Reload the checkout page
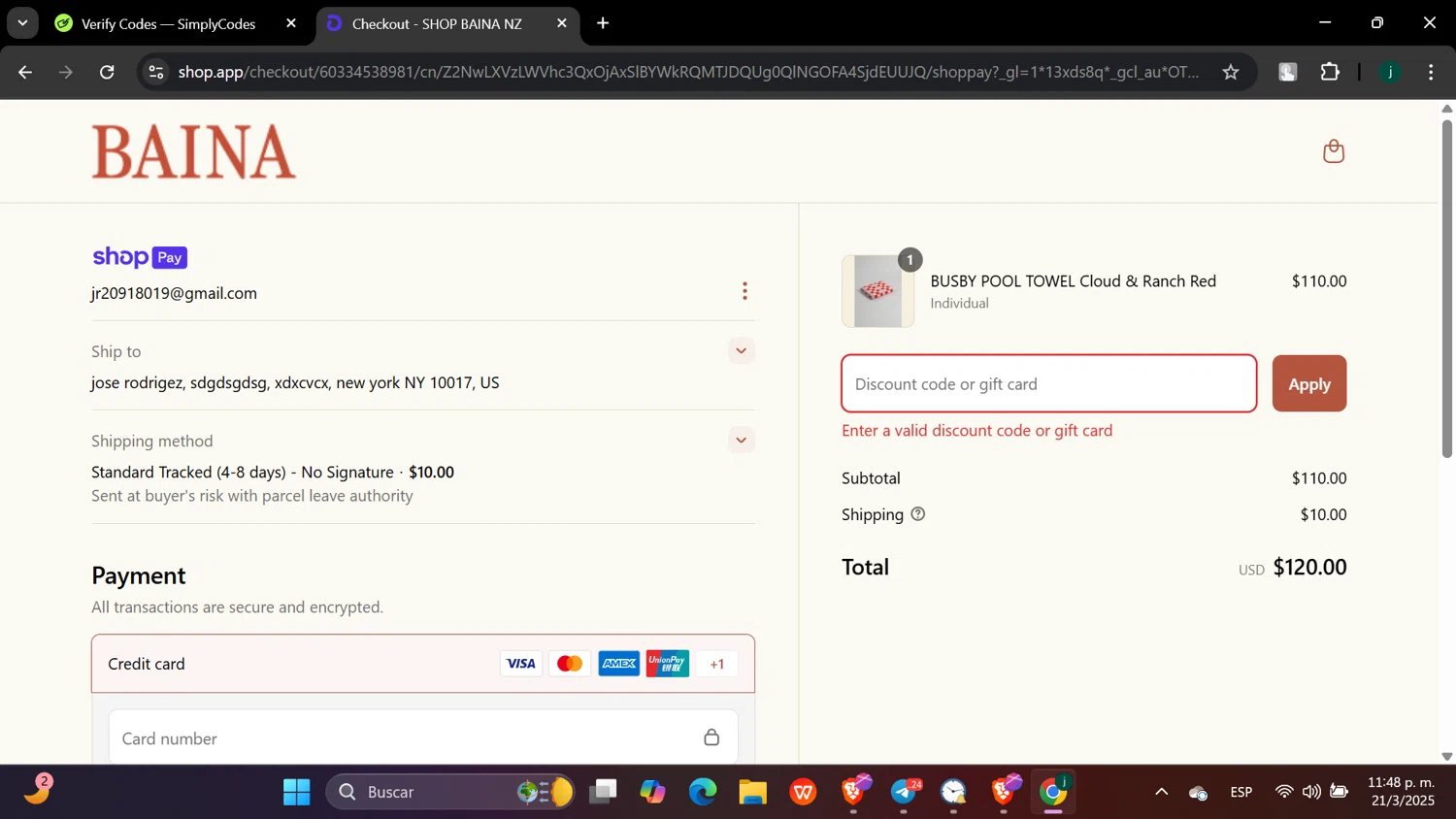The height and width of the screenshot is (819, 1456). click(107, 72)
